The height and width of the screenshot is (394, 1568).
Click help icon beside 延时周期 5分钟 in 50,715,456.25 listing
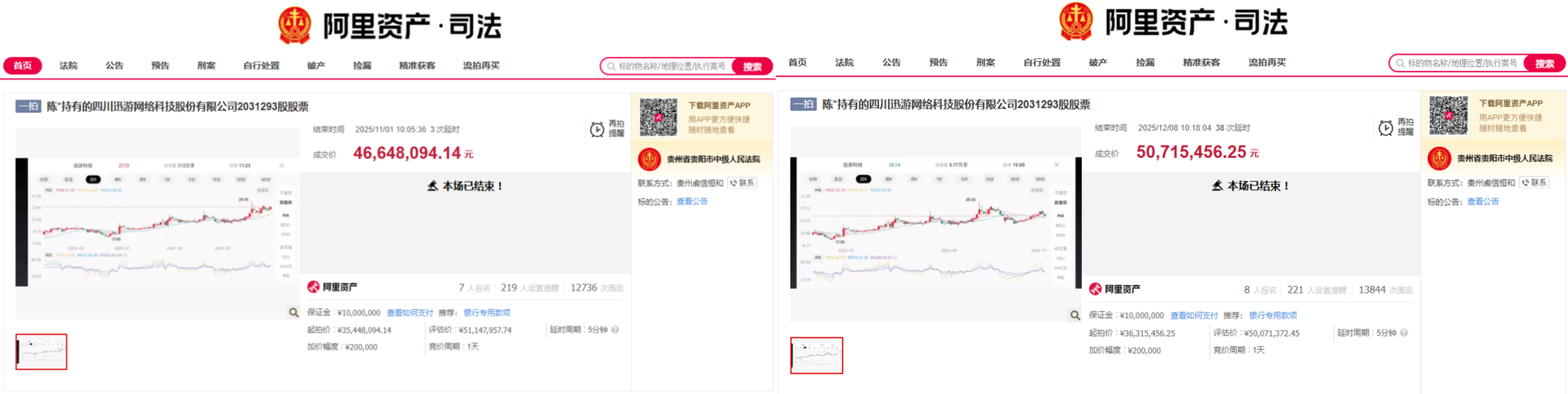click(1404, 332)
